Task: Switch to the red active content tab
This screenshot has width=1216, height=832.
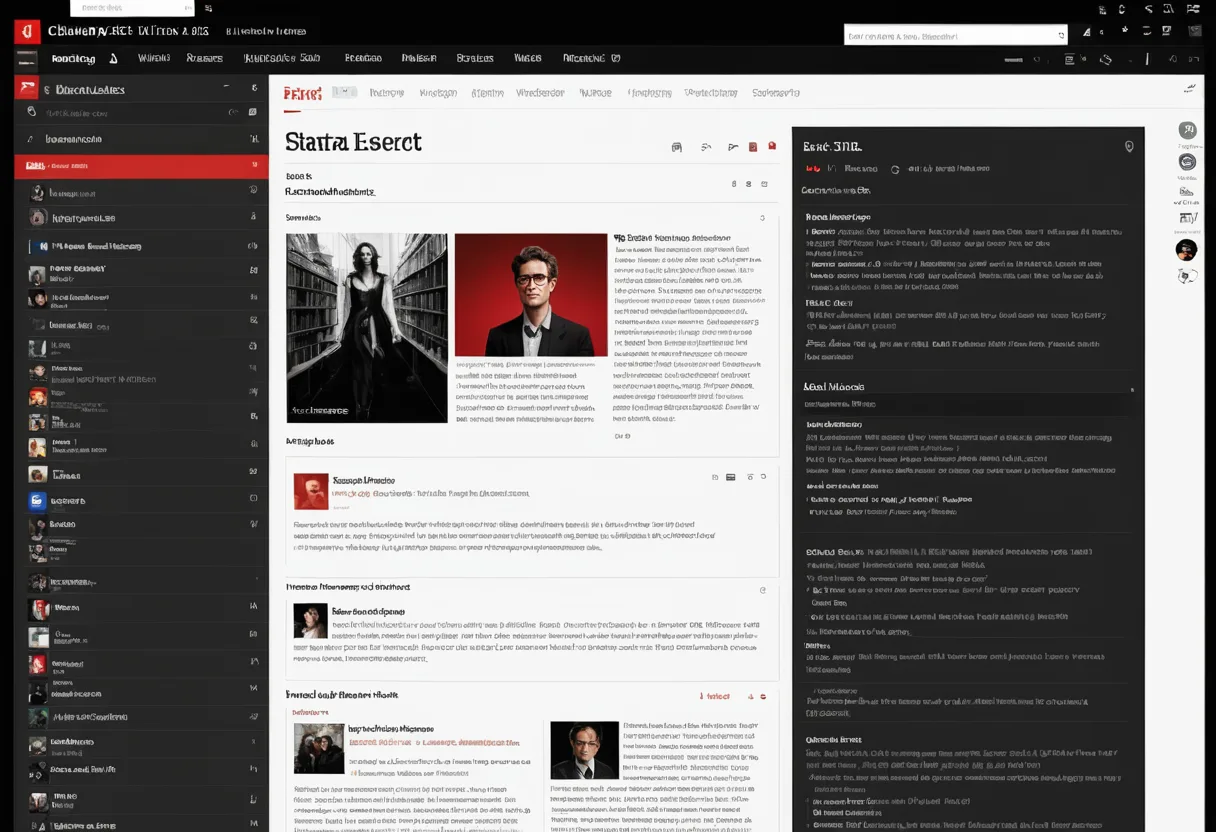Action: point(302,93)
